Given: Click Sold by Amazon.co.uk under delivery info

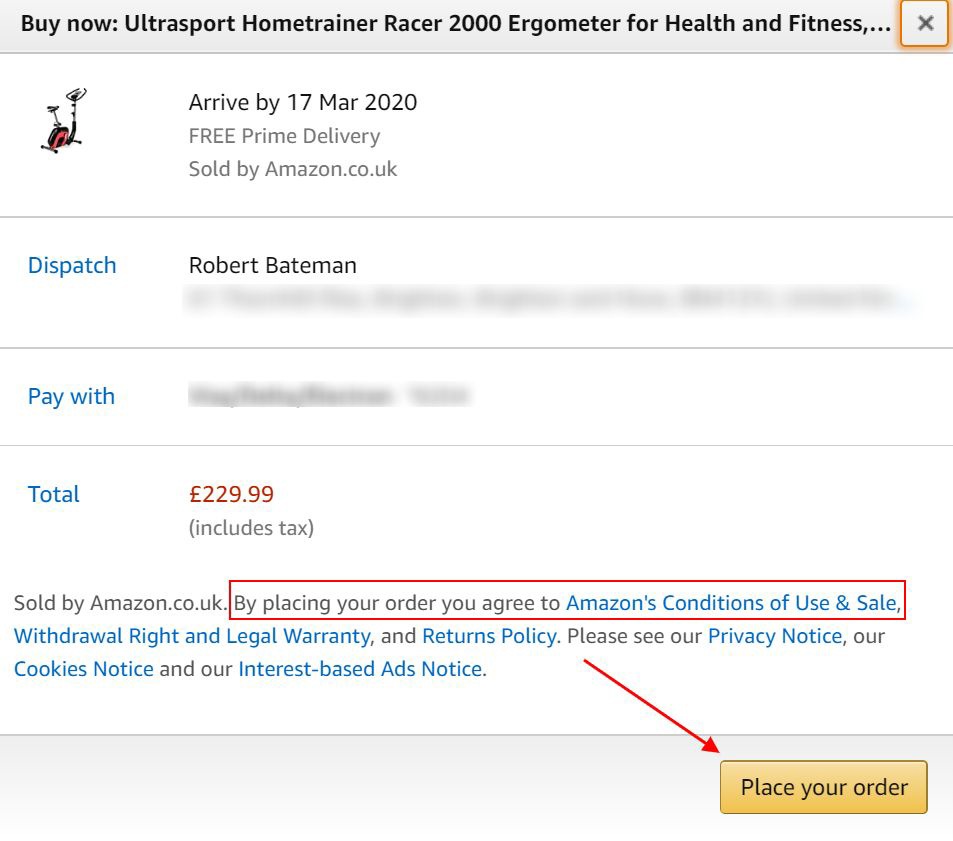Looking at the screenshot, I should tap(292, 169).
